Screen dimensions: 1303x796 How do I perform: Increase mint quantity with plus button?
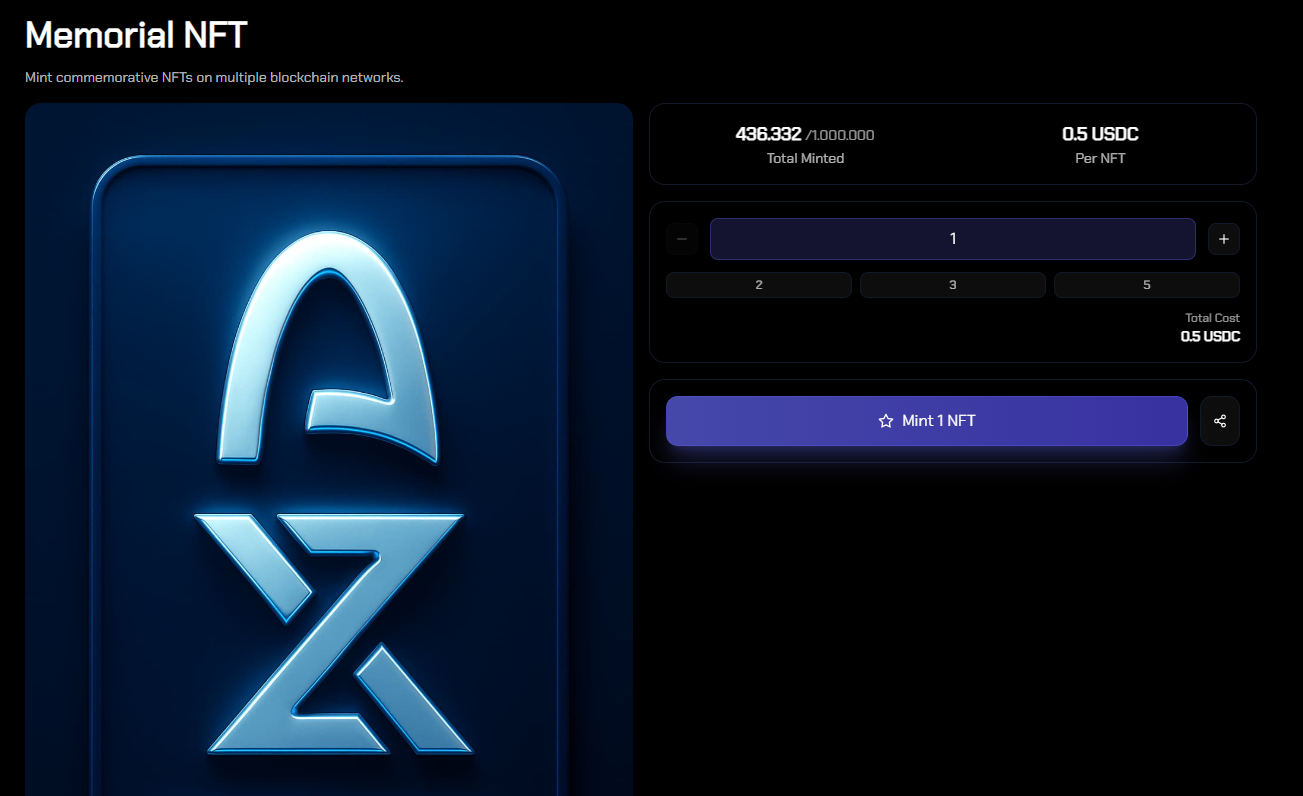(1223, 239)
